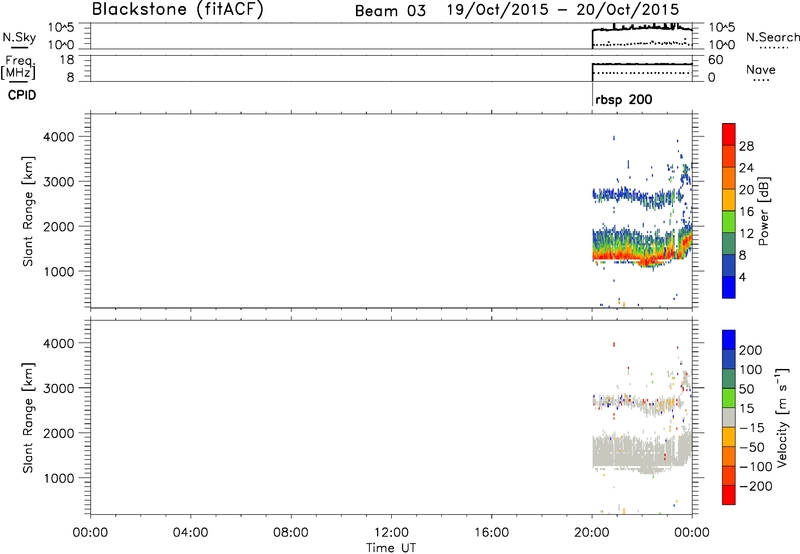800x554 pixels.
Task: Click the red top segment of Power colorbar
Action: tap(729, 134)
